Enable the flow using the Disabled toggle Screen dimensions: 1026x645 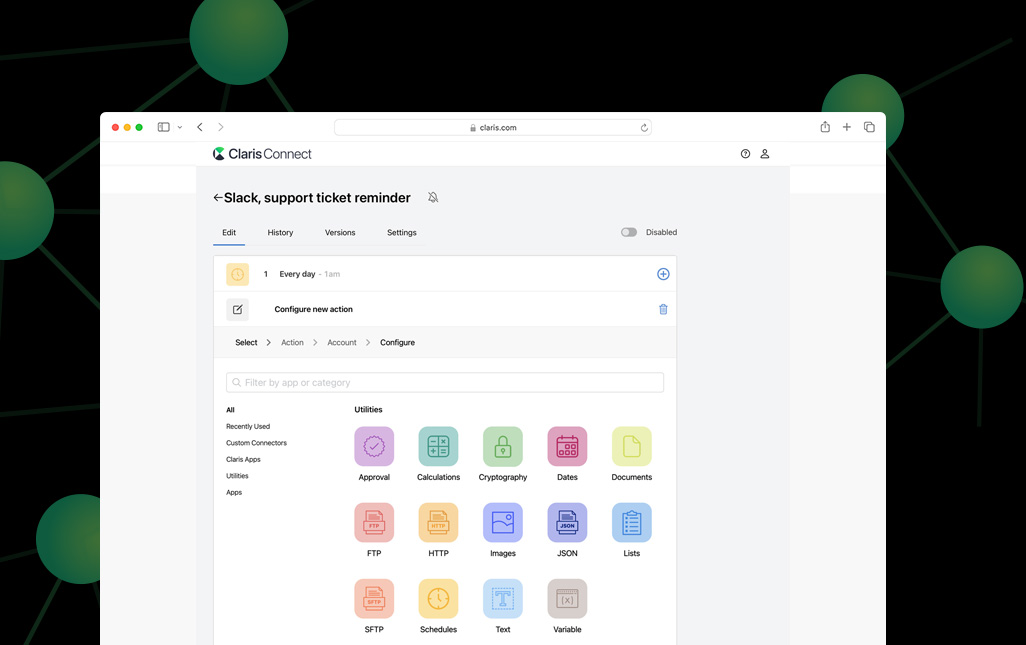pyautogui.click(x=629, y=232)
